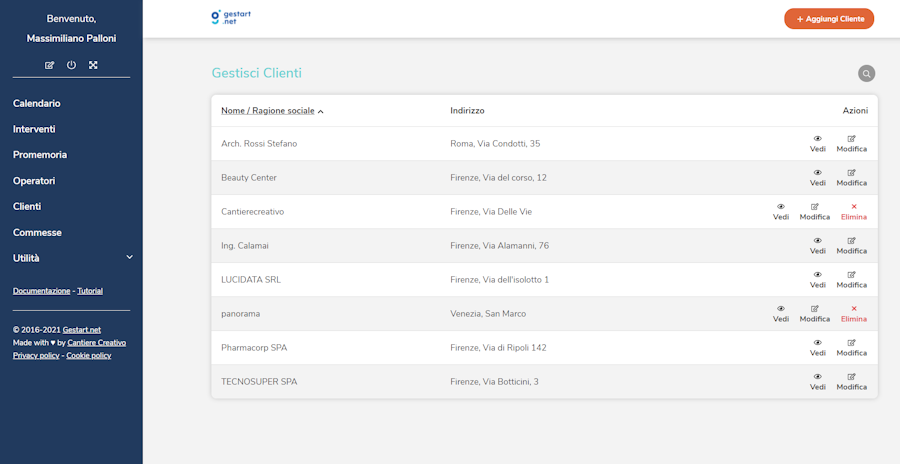Image resolution: width=900 pixels, height=464 pixels.
Task: Click the power logout icon in sidebar
Action: [71, 65]
